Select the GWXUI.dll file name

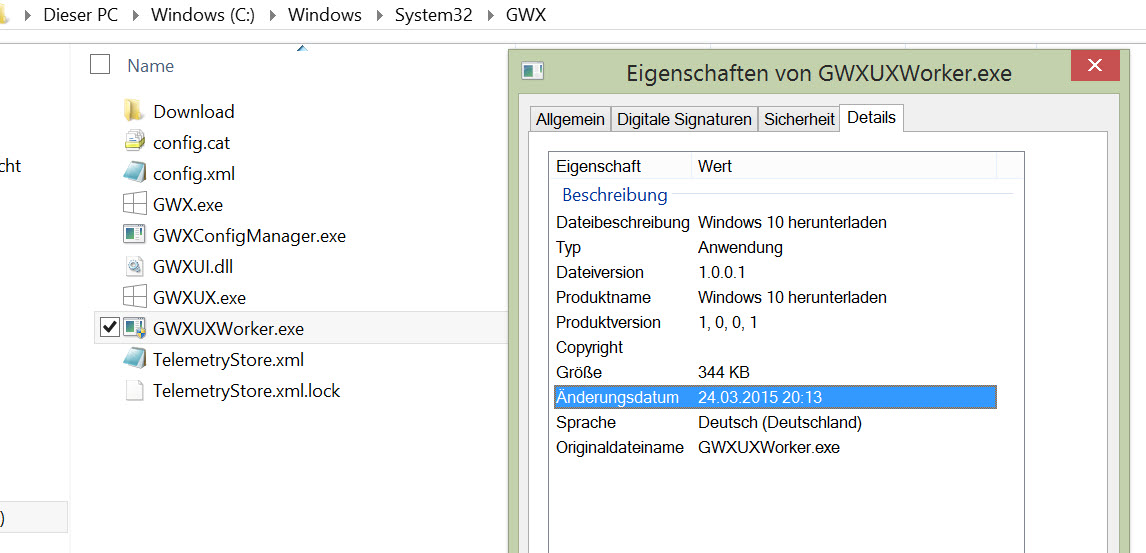193,267
